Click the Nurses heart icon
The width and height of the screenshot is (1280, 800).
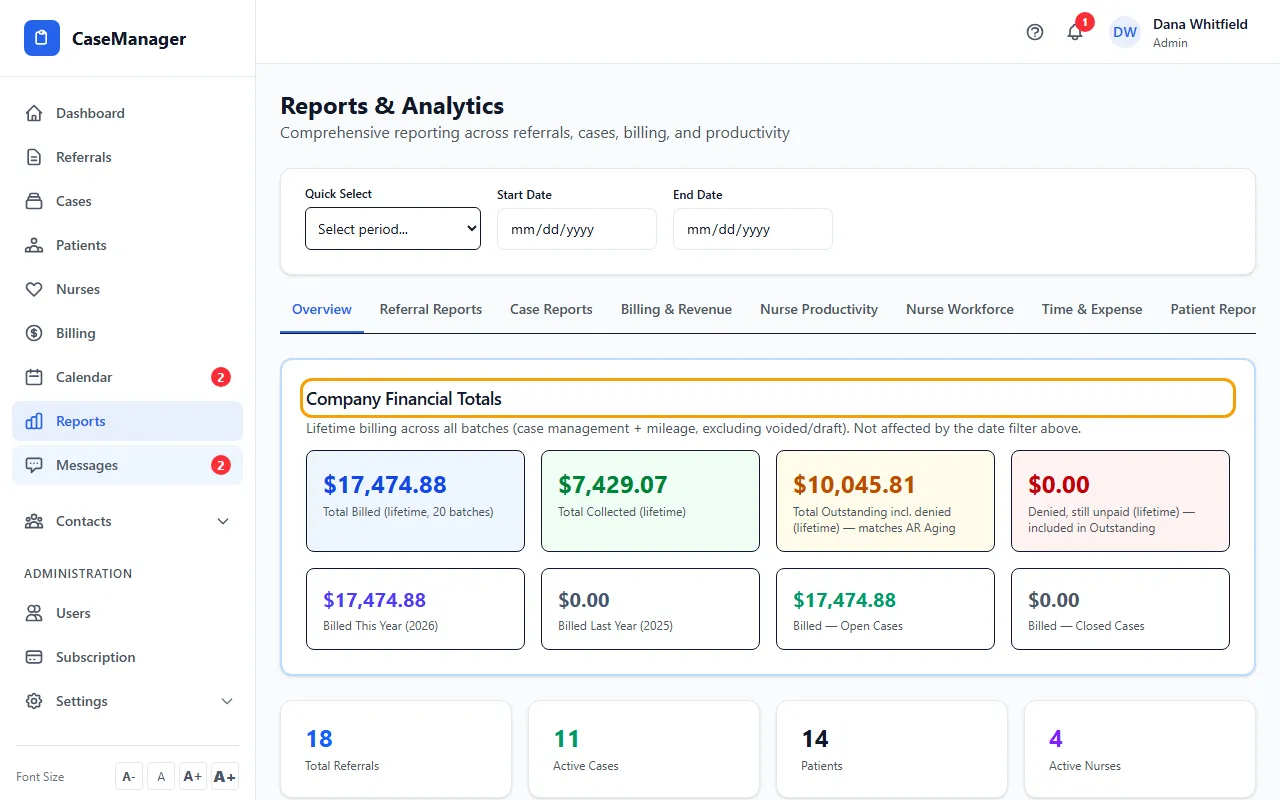34,289
